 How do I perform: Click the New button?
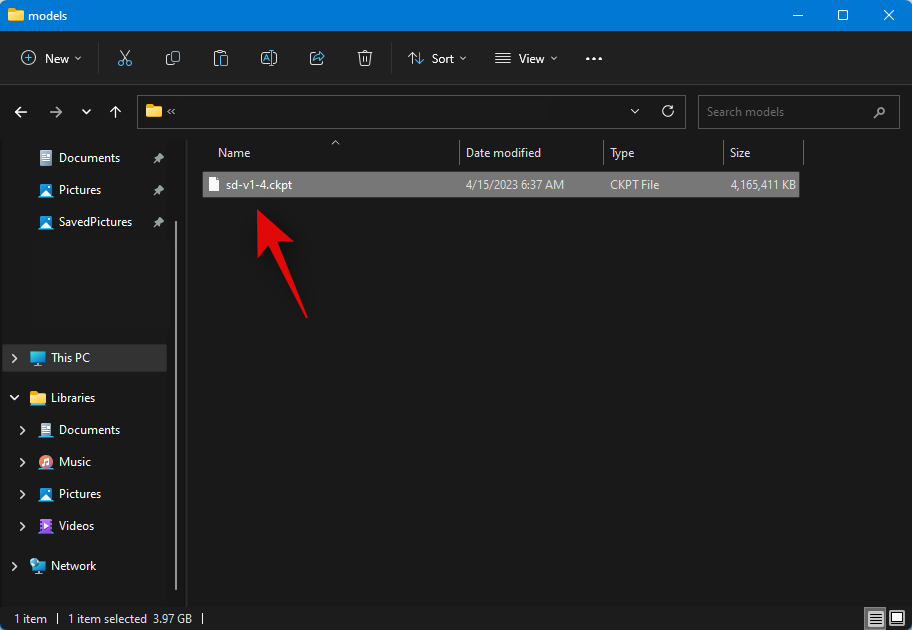click(52, 59)
